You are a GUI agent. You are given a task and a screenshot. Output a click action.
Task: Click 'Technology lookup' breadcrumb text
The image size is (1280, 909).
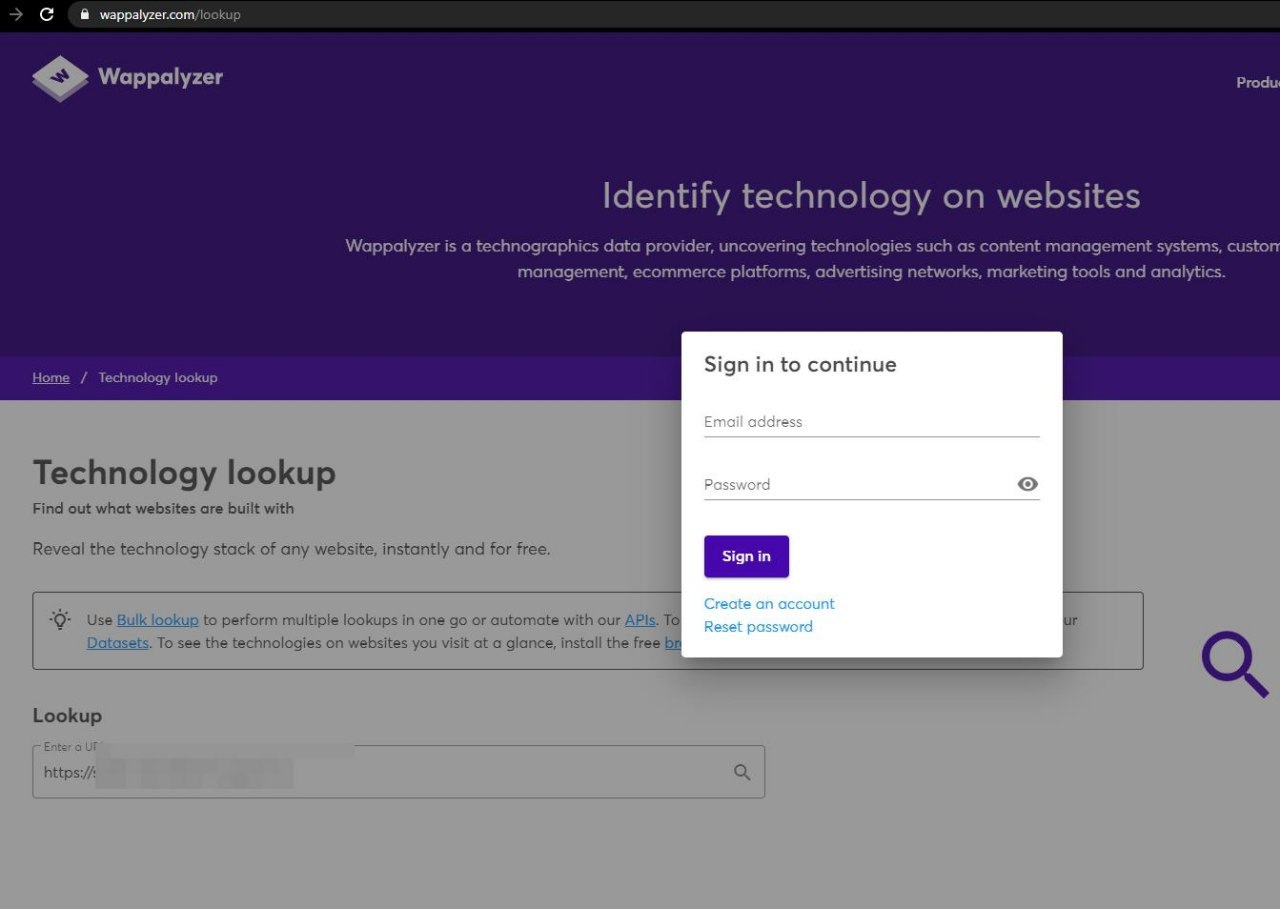click(x=158, y=378)
